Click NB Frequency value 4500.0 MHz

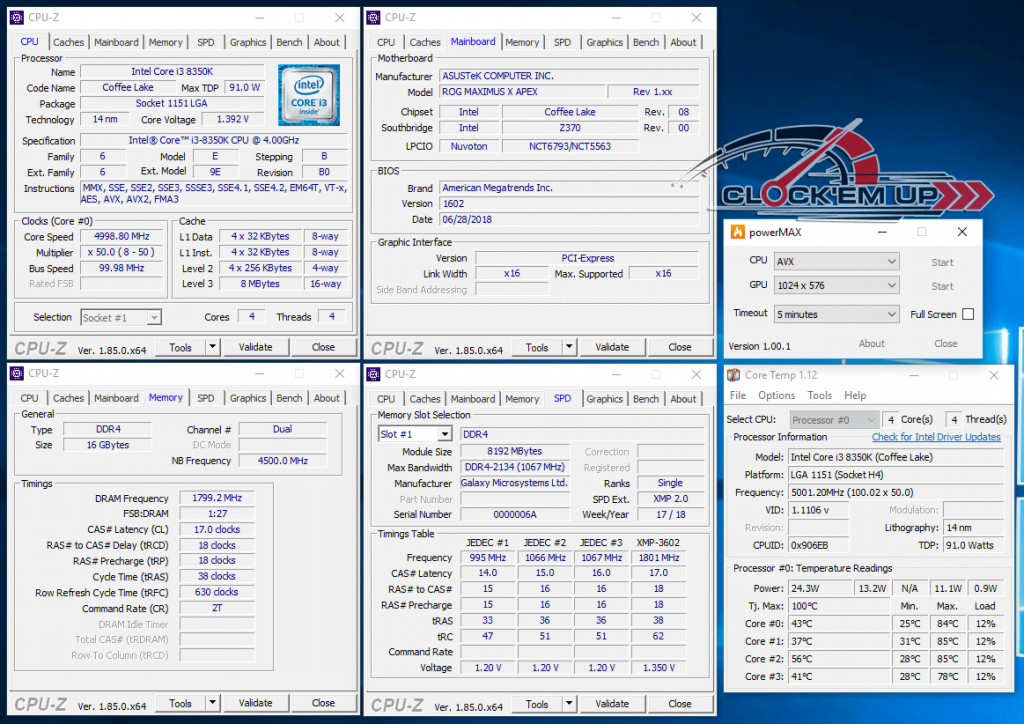(x=282, y=461)
